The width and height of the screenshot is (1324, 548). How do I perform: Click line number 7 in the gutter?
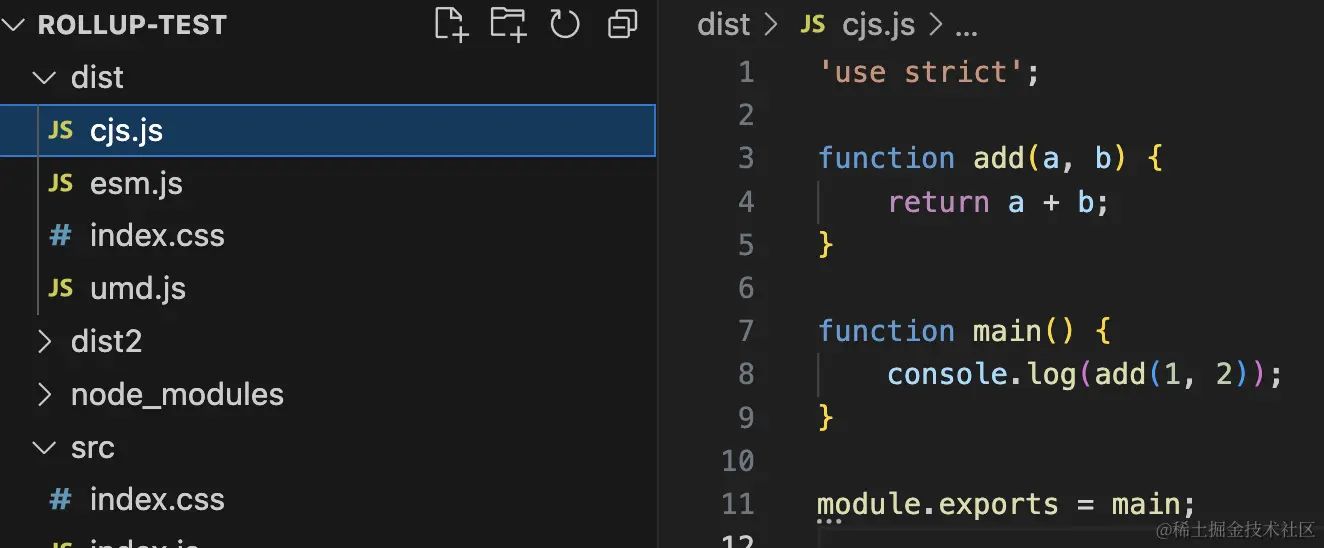click(x=746, y=331)
